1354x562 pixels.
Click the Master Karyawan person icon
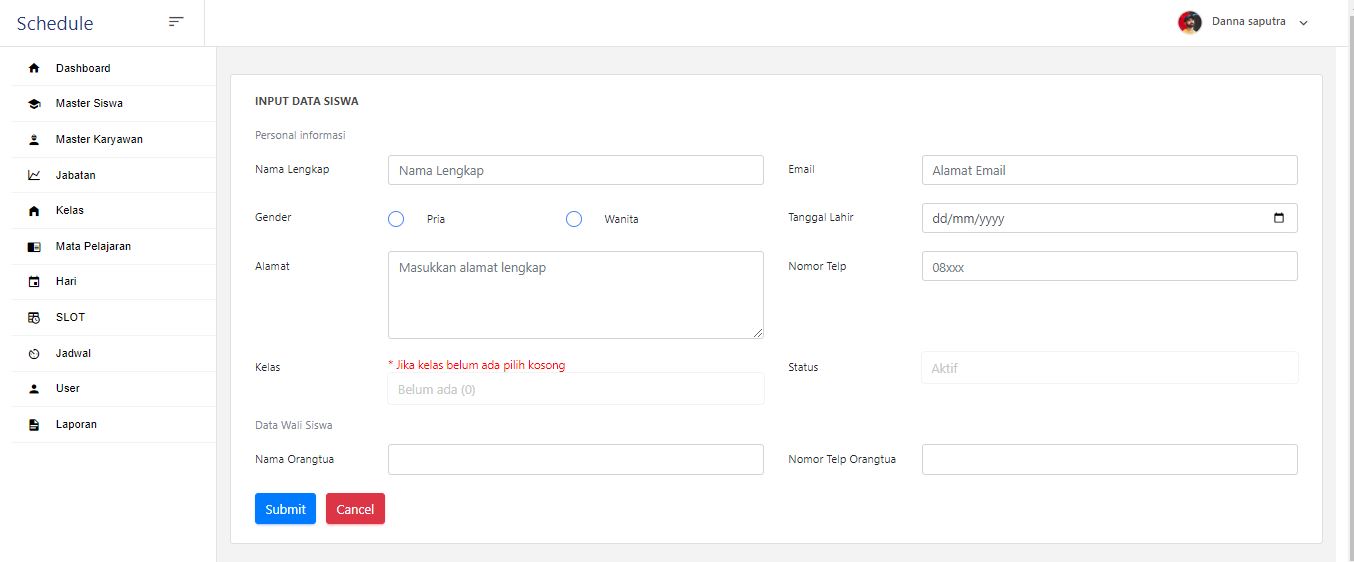pos(34,140)
